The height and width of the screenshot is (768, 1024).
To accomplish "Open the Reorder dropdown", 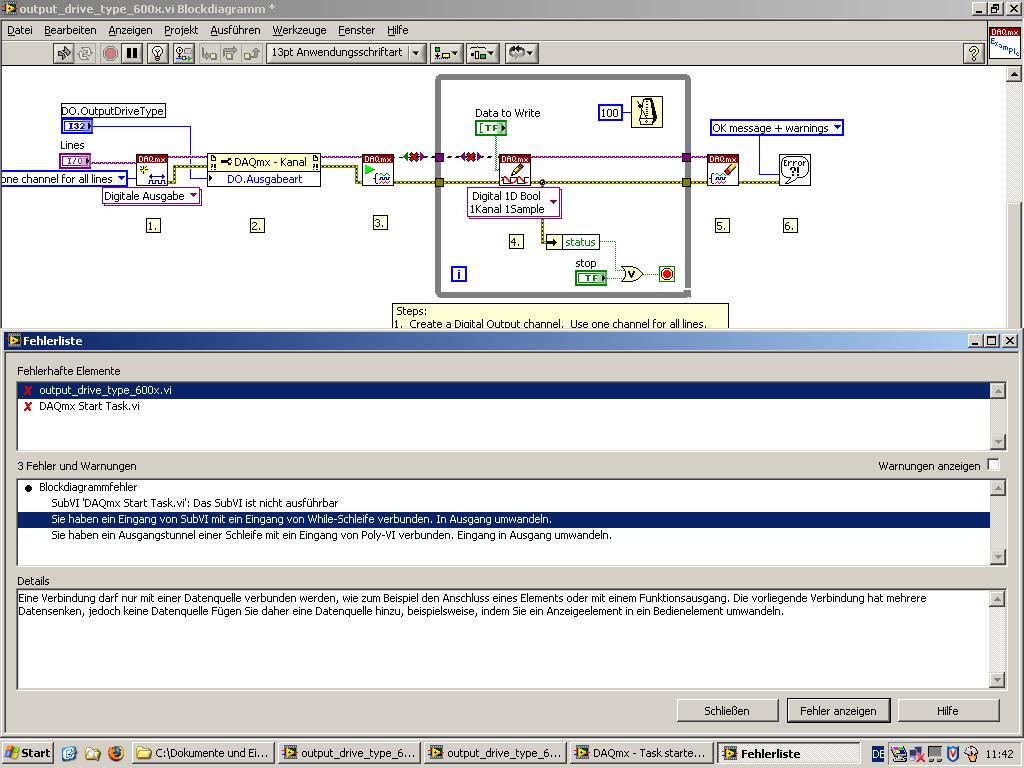I will [521, 54].
